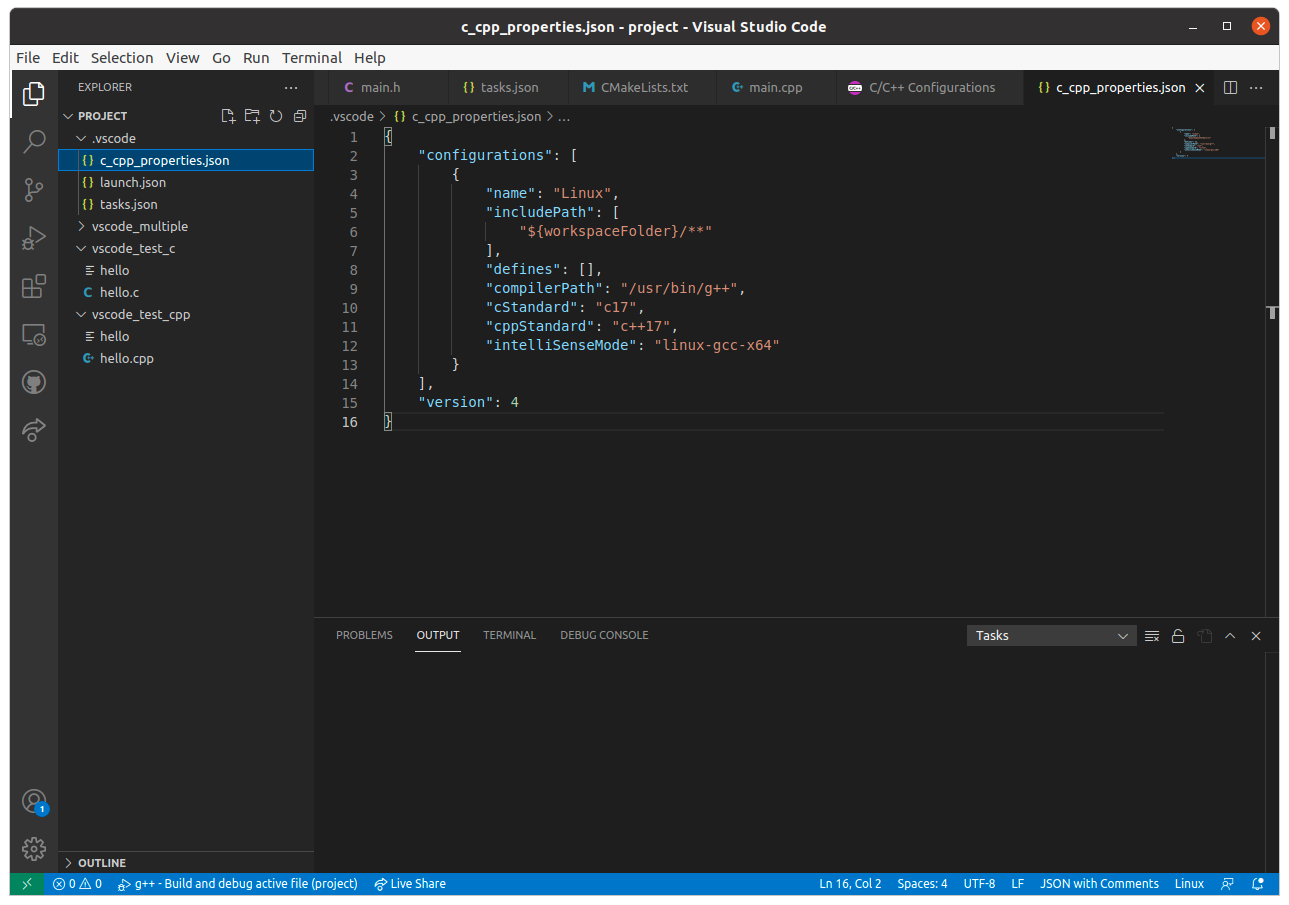The height and width of the screenshot is (905, 1289).
Task: Open the Tasks output channel dropdown
Action: [1051, 636]
